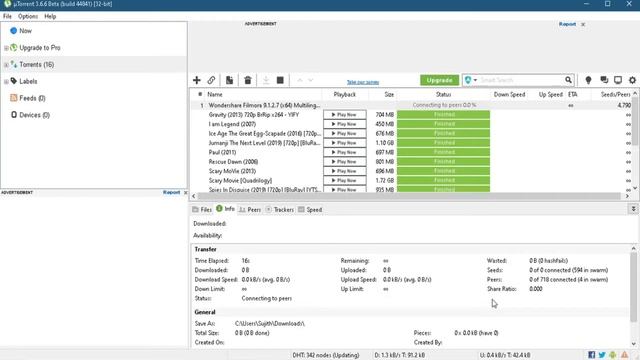Click the chat bubbles icon in toolbar
This screenshot has height=360, width=640.
604,80
